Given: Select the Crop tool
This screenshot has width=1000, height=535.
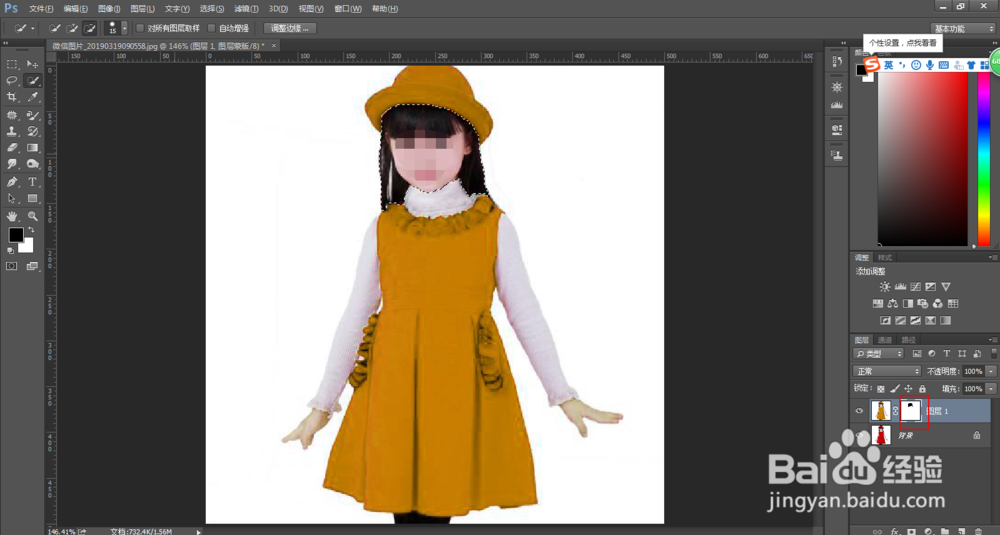Looking at the screenshot, I should [11, 97].
